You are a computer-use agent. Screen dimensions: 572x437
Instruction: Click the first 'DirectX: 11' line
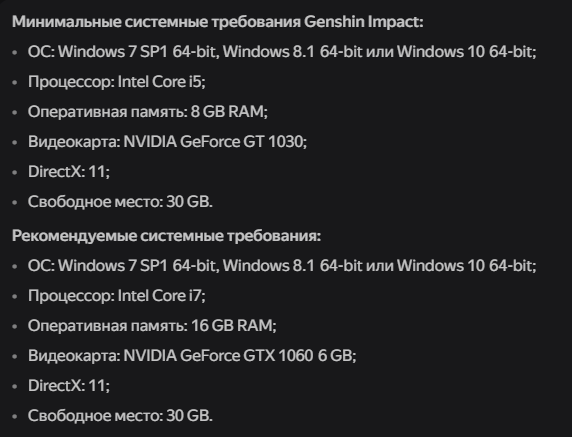tap(69, 171)
